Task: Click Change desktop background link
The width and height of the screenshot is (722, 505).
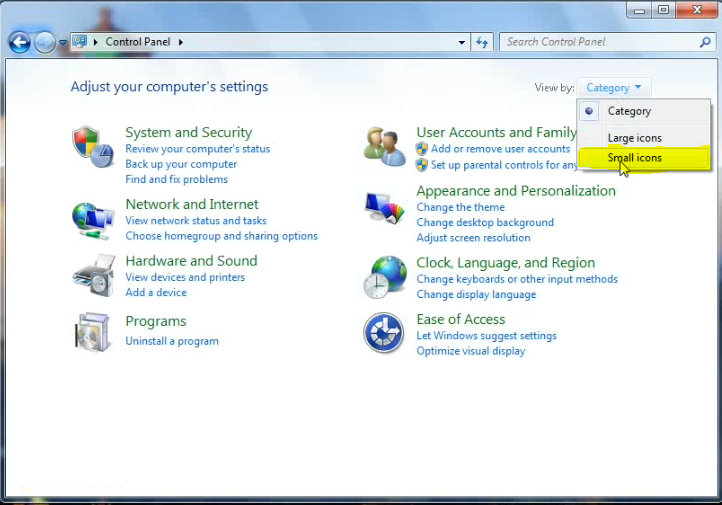Action: 485,222
